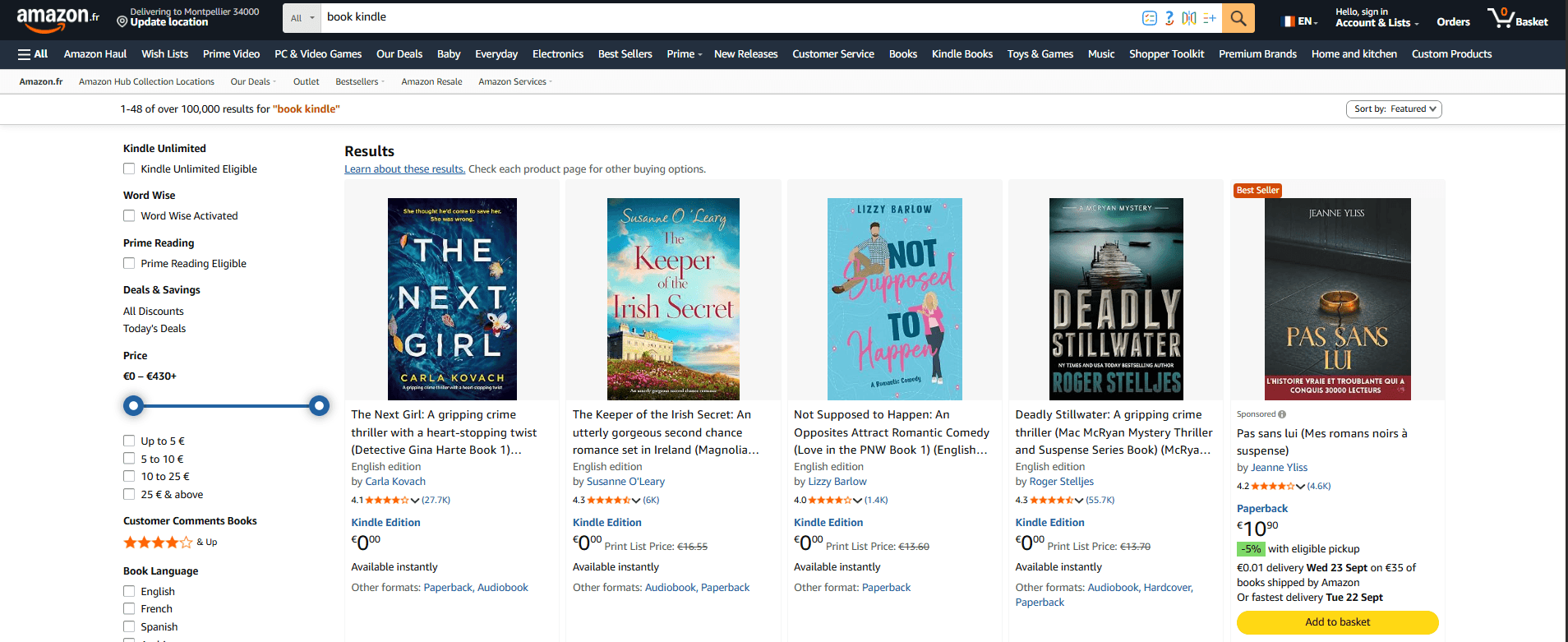Open Learn about these results link

click(404, 169)
